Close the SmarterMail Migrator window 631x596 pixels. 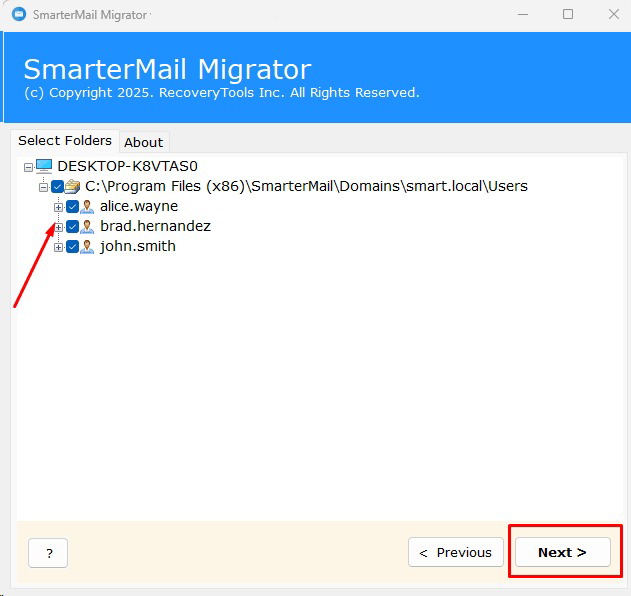(x=614, y=14)
